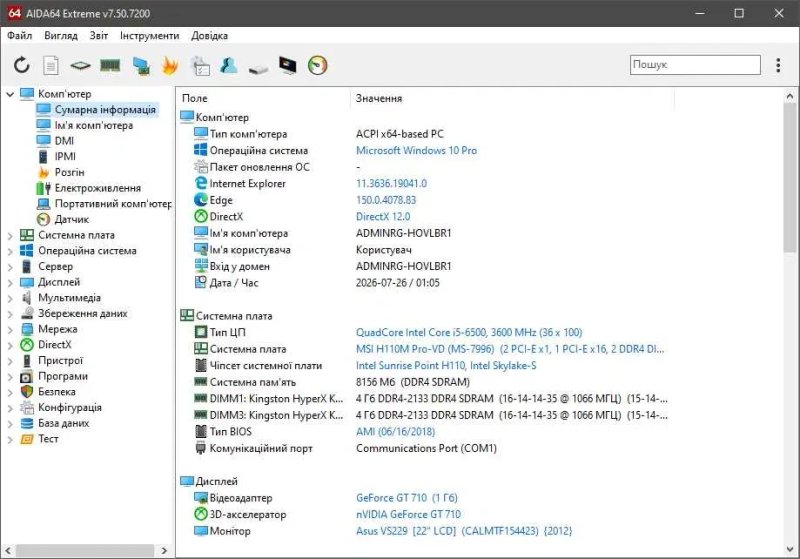Click the База даних icon in tree
Image resolution: width=800 pixels, height=559 pixels.
click(x=27, y=423)
